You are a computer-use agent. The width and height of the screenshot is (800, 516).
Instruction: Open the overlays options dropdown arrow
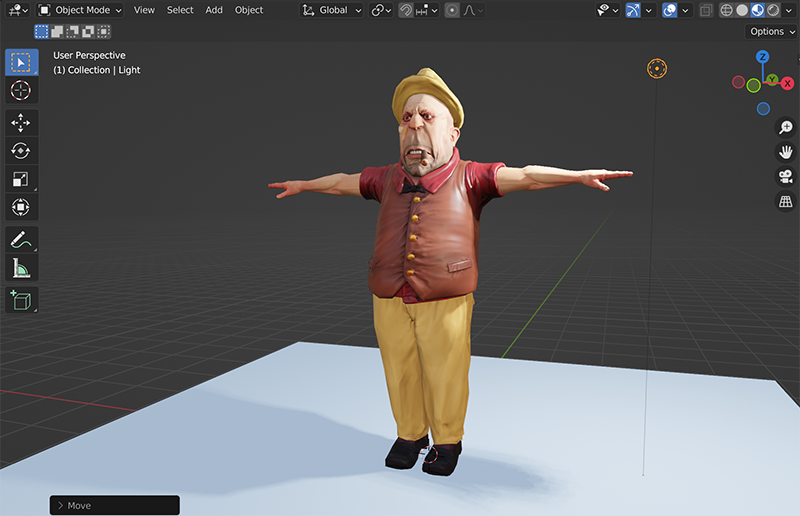click(x=685, y=10)
